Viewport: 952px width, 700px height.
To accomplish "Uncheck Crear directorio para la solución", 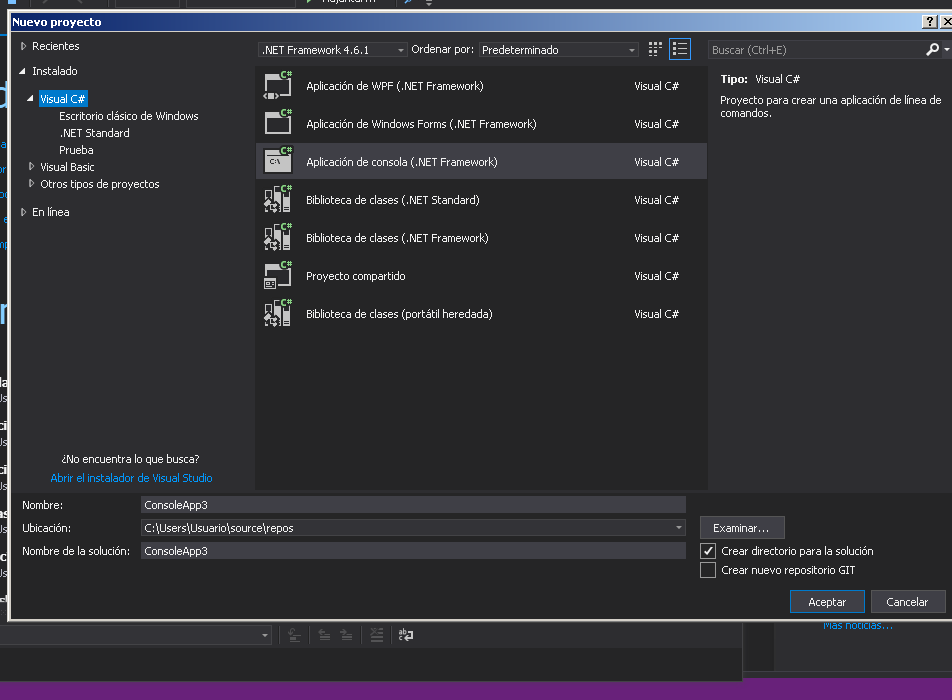I will click(x=708, y=551).
